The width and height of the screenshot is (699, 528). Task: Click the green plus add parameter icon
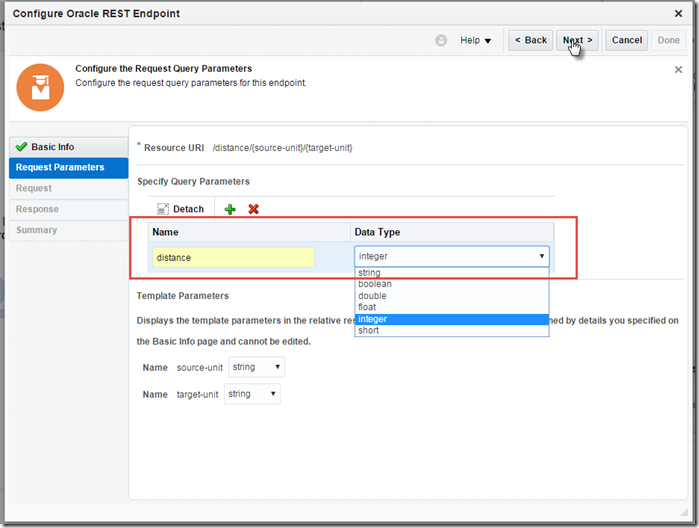point(230,209)
